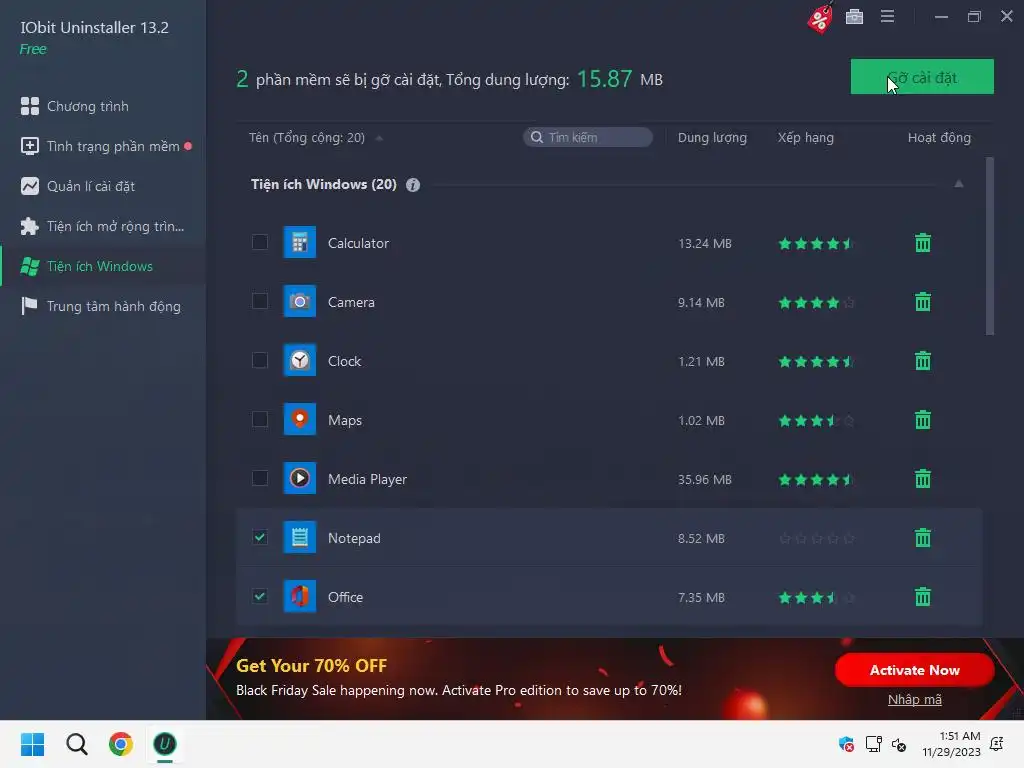This screenshot has width=1024, height=768.
Task: Click the green Gỡ cài đặt button
Action: 922,77
